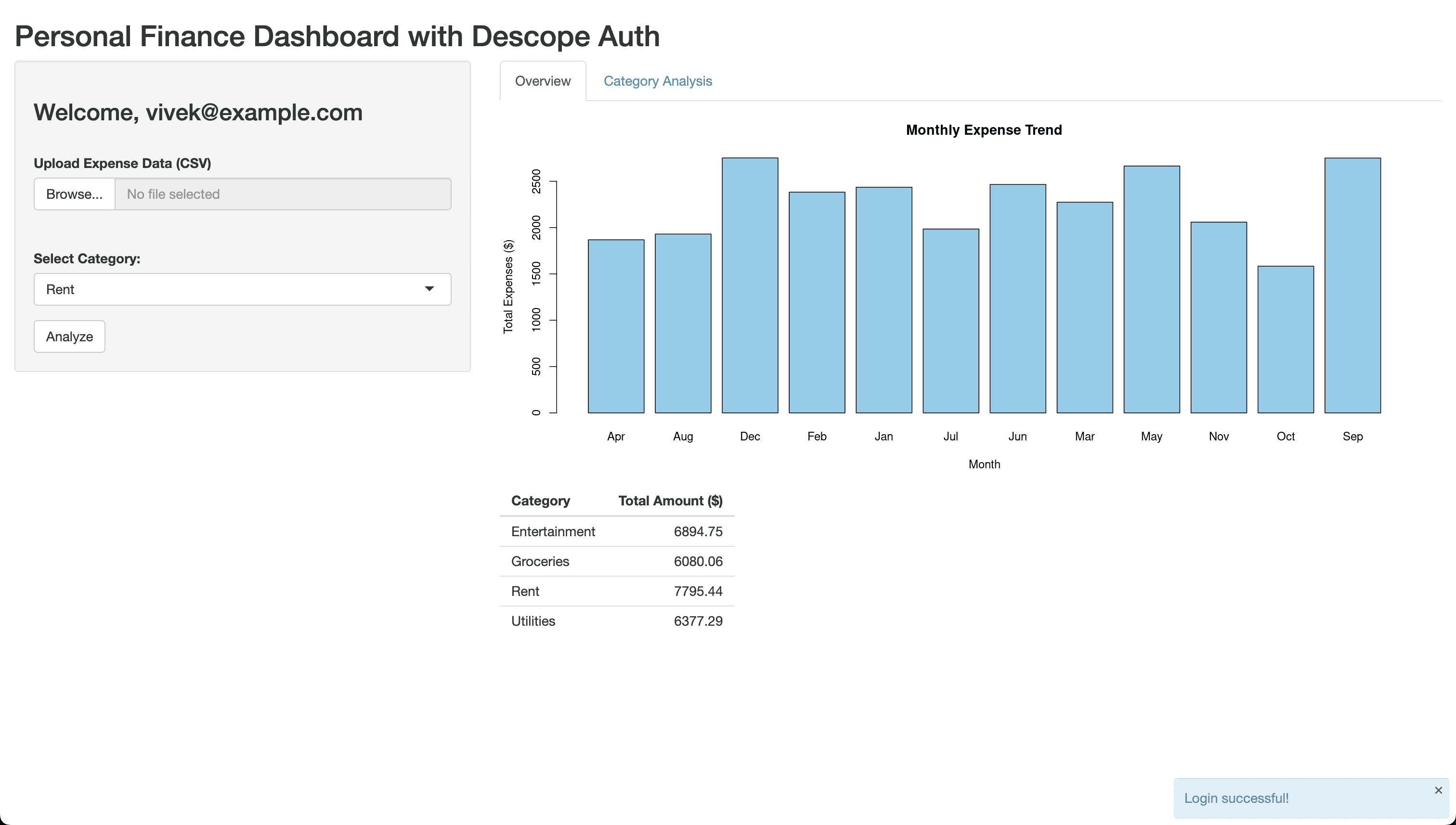Dismiss the Login successful notification
Viewport: 1456px width, 825px height.
[x=1438, y=790]
